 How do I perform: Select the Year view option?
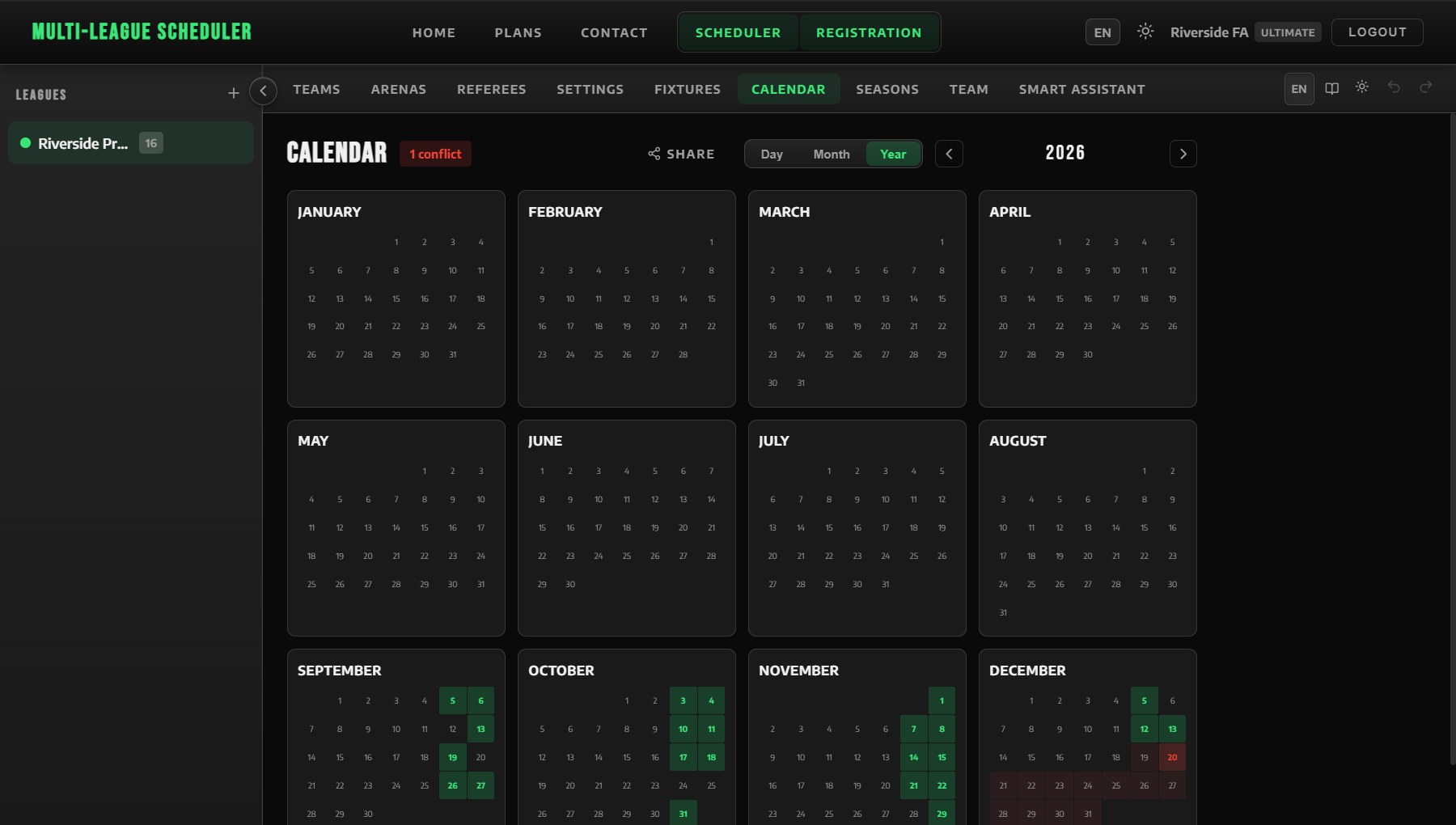[x=893, y=154]
